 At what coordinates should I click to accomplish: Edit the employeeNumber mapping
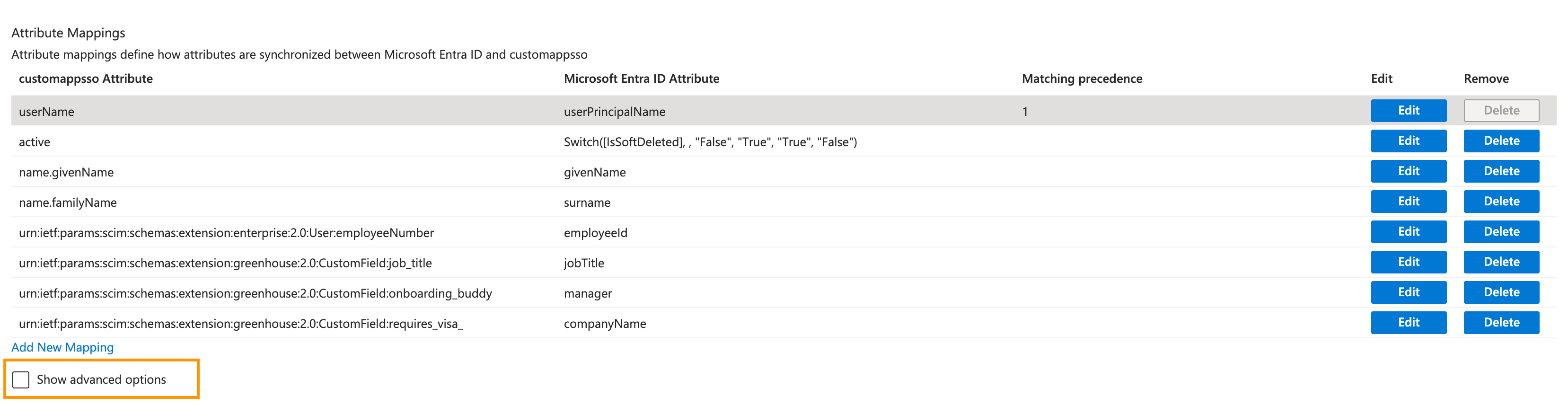1408,232
